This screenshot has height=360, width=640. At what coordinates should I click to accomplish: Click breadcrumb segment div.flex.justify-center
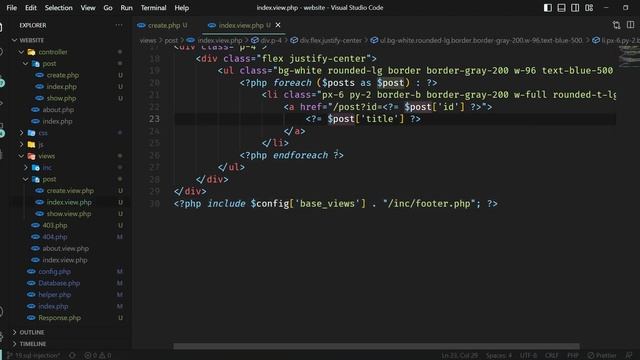331,40
